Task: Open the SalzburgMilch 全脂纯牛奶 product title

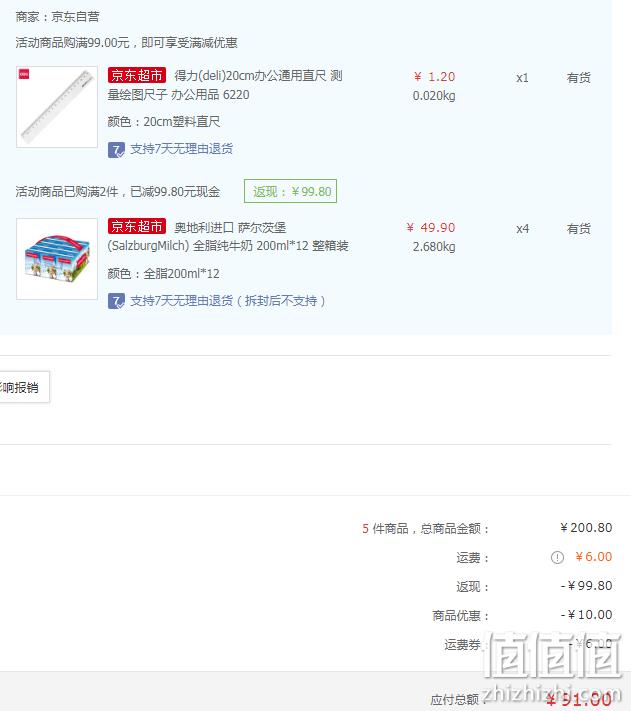Action: (x=228, y=237)
